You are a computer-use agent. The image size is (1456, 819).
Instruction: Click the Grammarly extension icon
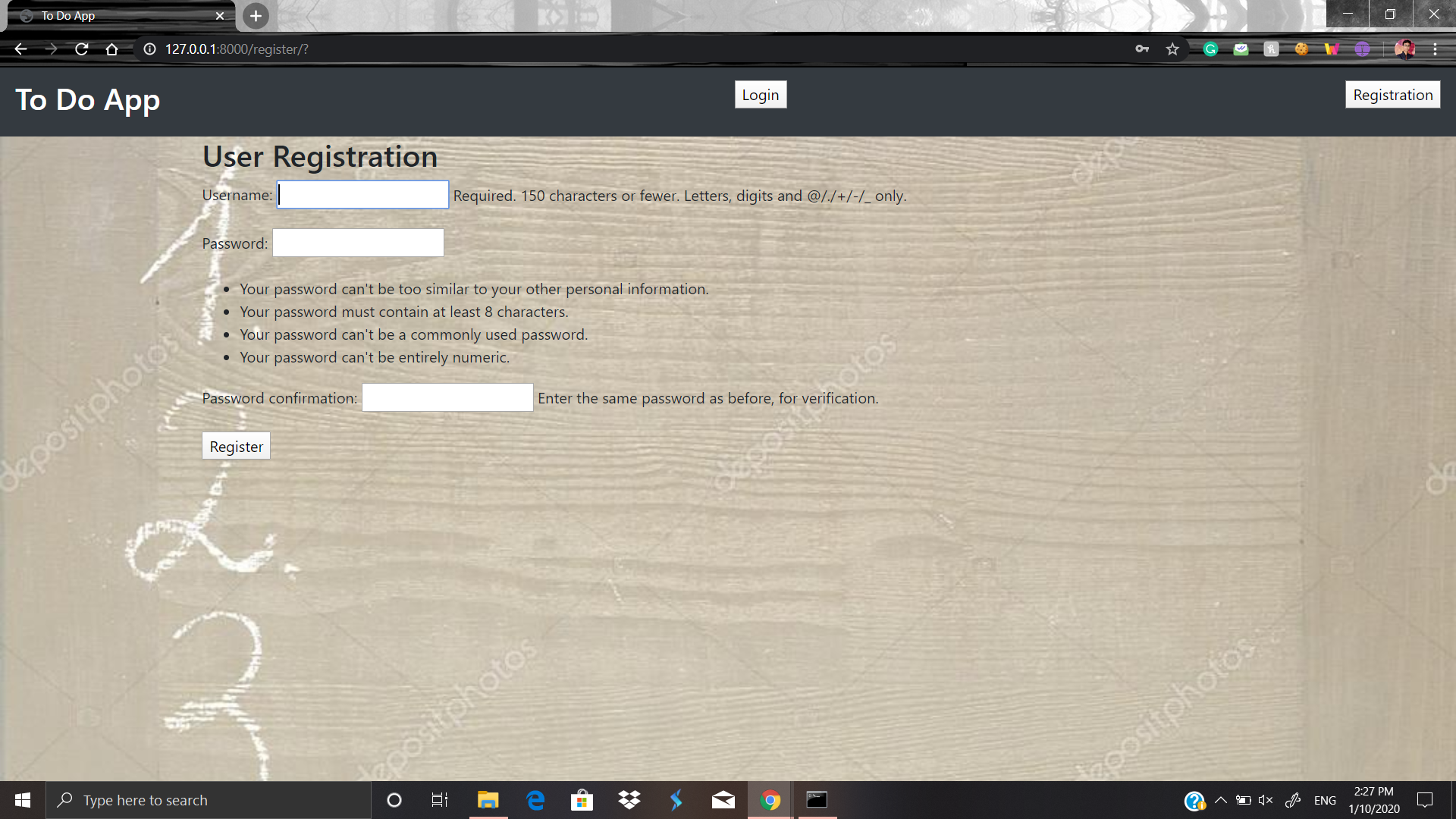point(1210,49)
